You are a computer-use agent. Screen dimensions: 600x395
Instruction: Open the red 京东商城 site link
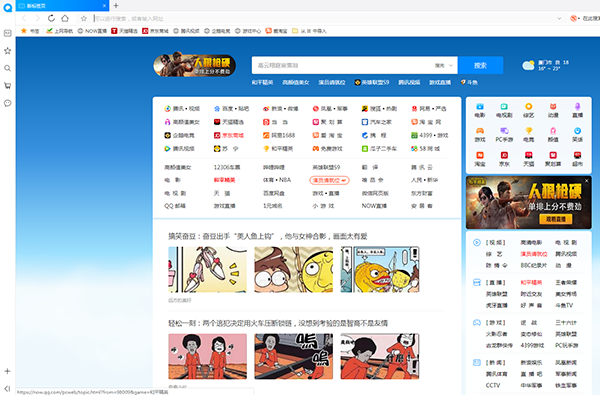click(229, 135)
